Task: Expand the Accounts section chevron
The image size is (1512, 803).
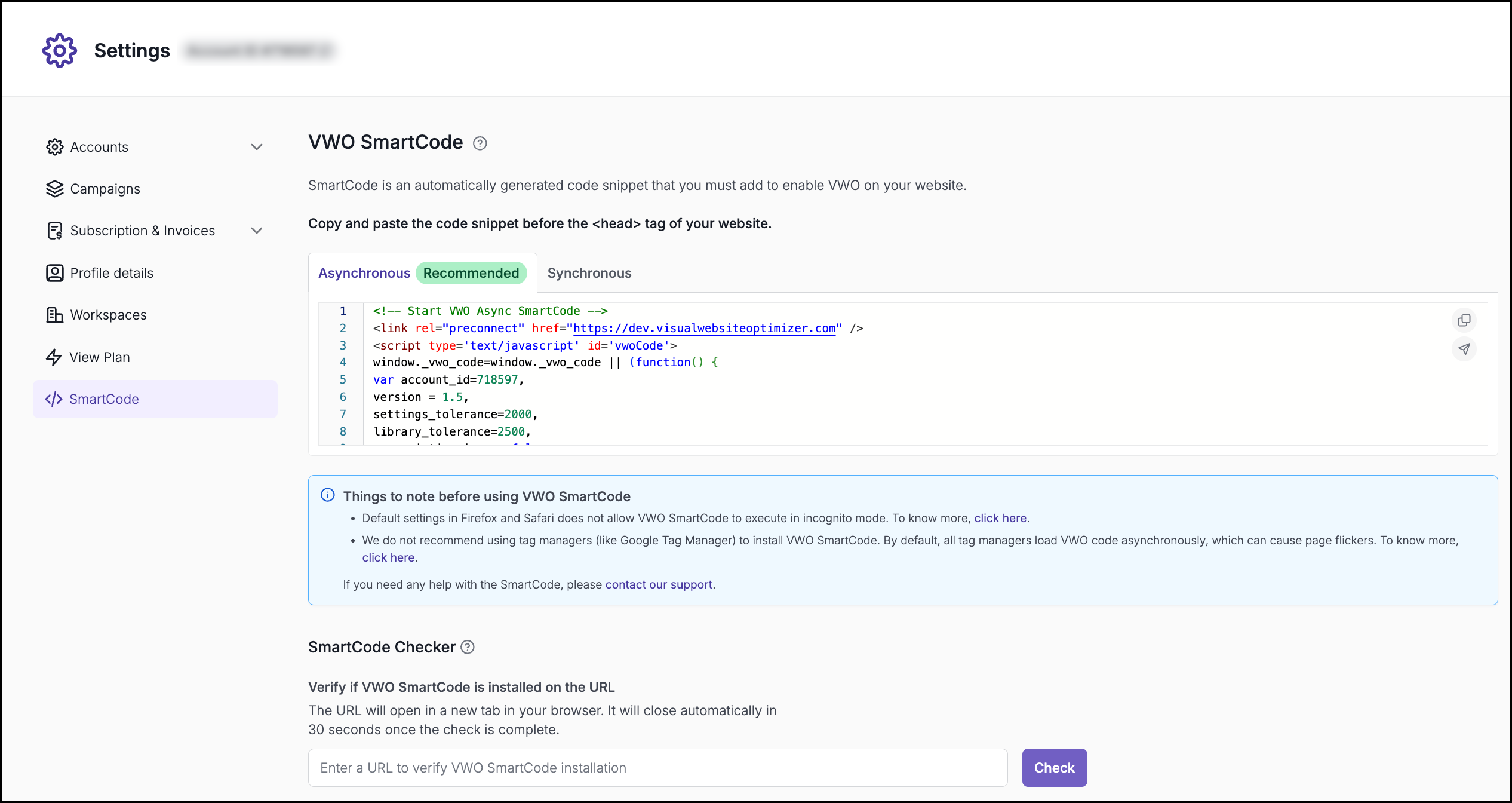Action: tap(257, 147)
